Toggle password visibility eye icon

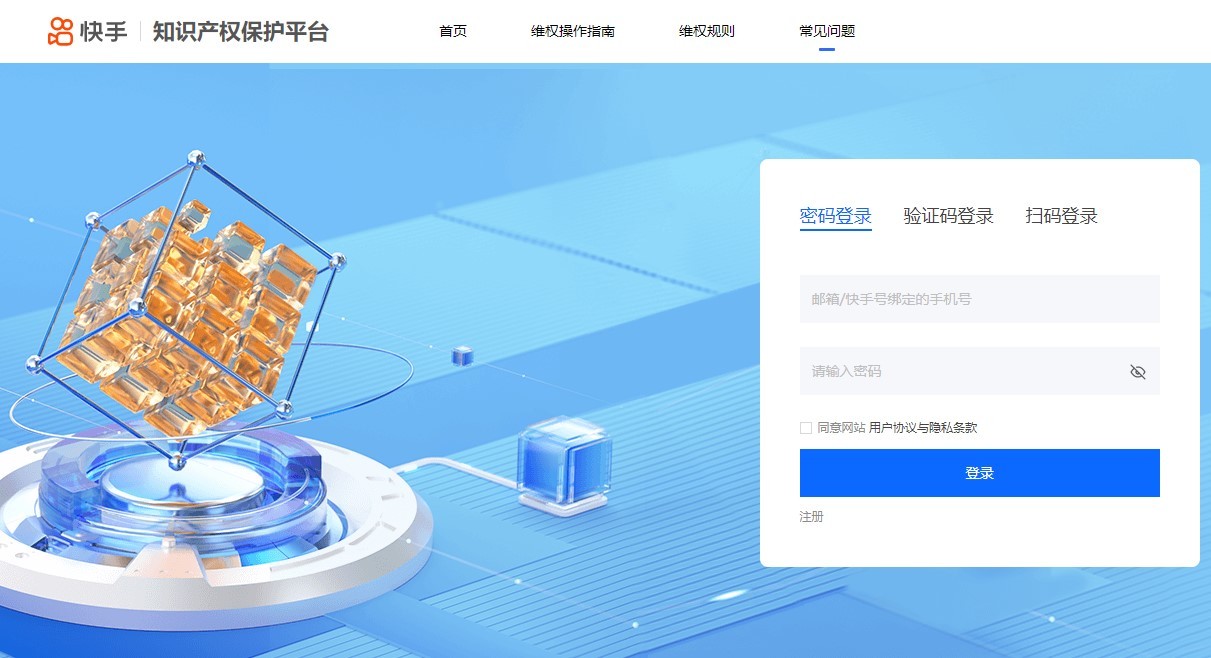click(1137, 372)
